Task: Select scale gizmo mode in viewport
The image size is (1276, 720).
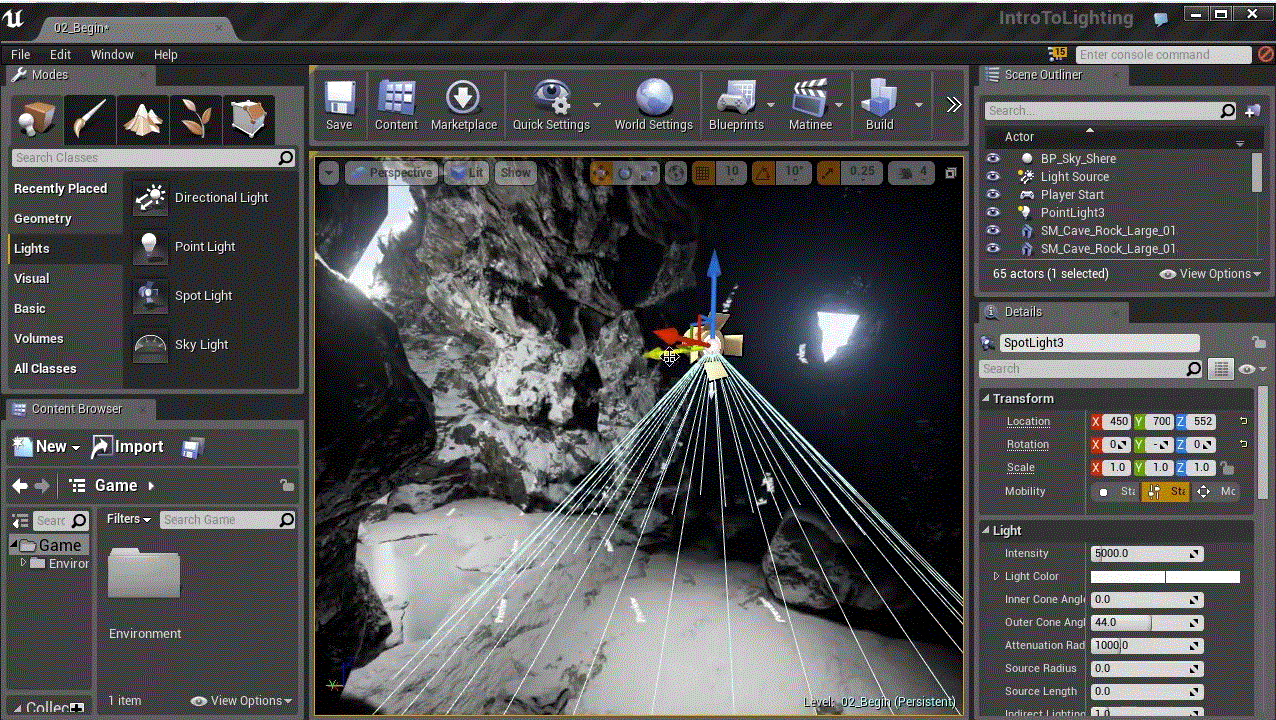Action: (649, 173)
